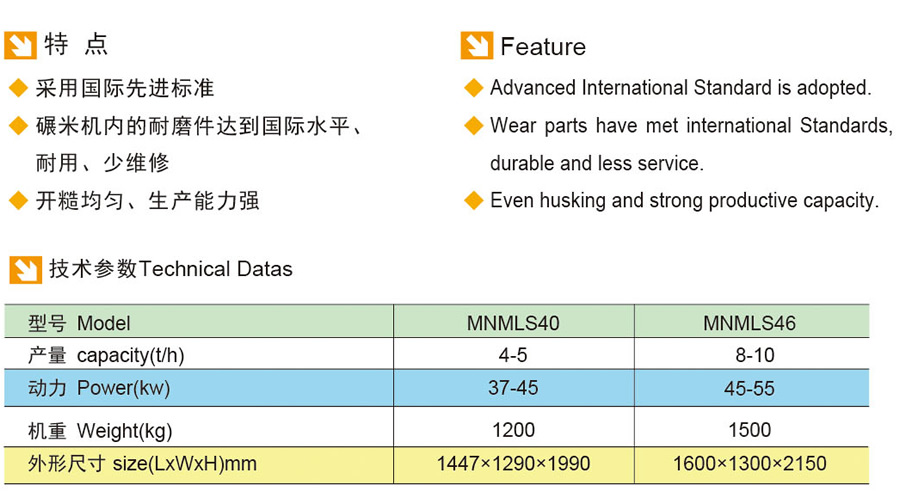Click the orange arrow icon beside 特点
900x504 pixels.
(x=20, y=46)
